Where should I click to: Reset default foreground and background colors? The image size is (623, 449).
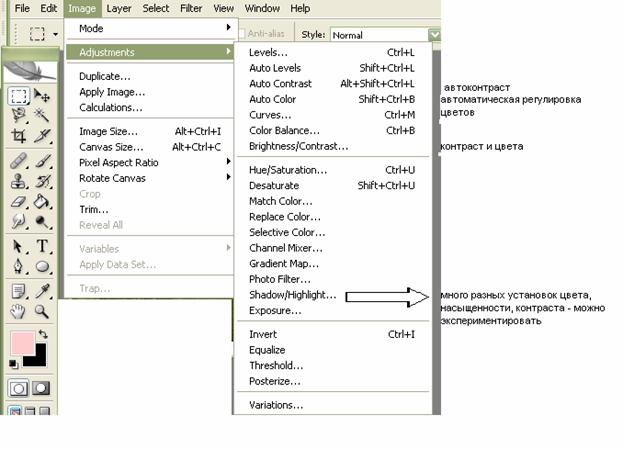coord(13,364)
